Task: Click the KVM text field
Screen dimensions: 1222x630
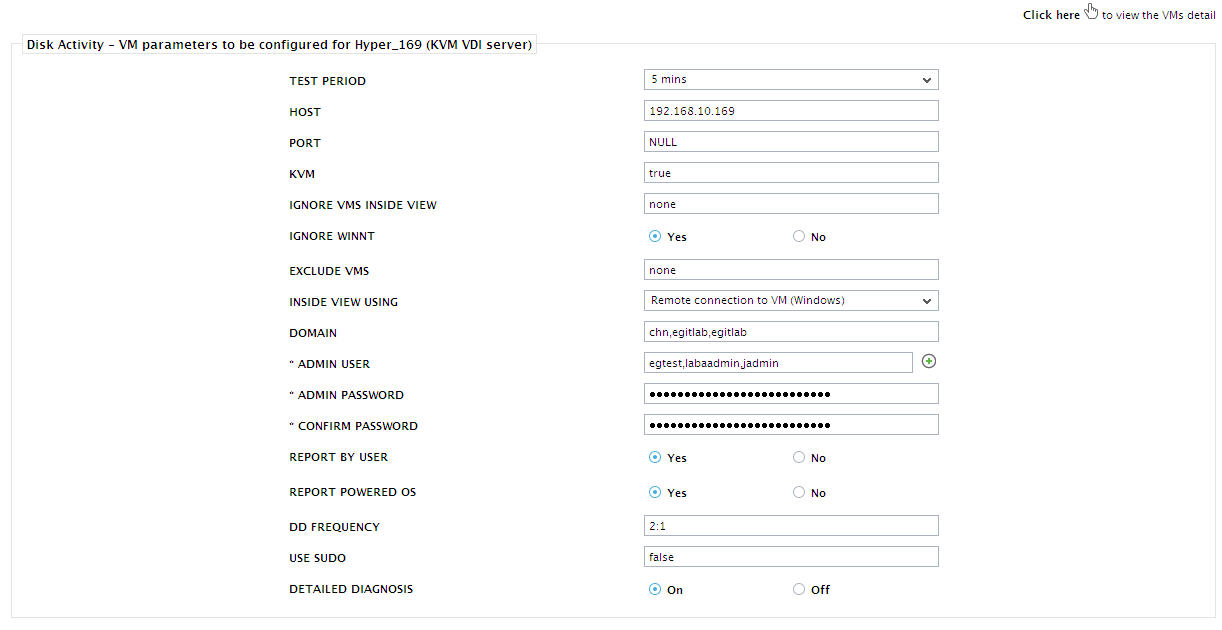Action: pos(791,173)
